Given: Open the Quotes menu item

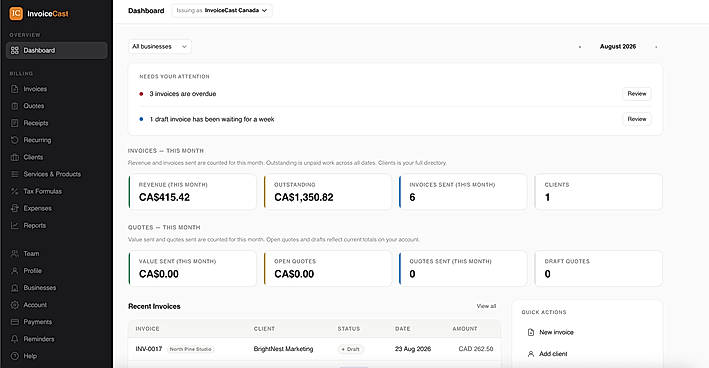Looking at the screenshot, I should (x=57, y=106).
